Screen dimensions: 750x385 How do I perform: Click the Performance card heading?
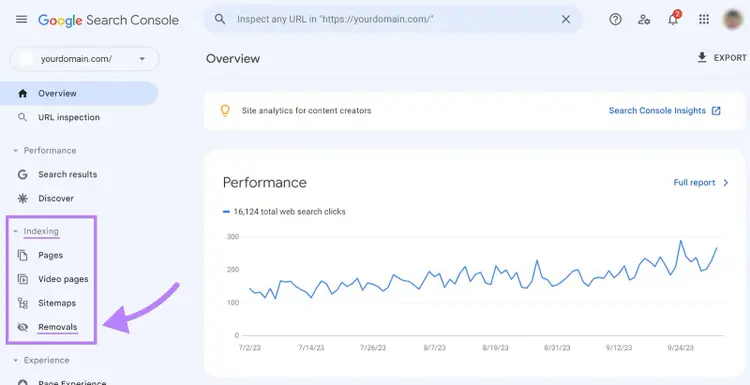pos(265,183)
